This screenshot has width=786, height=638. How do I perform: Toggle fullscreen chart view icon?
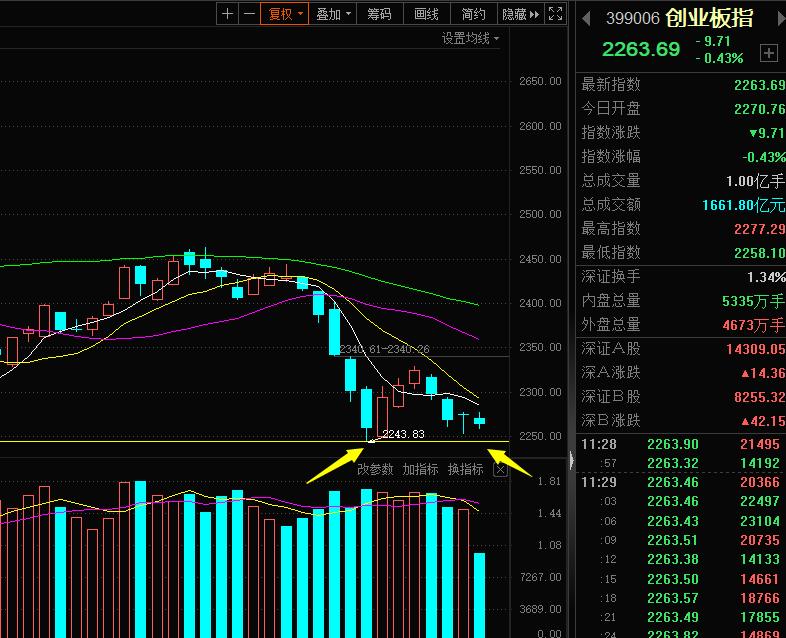pyautogui.click(x=555, y=14)
